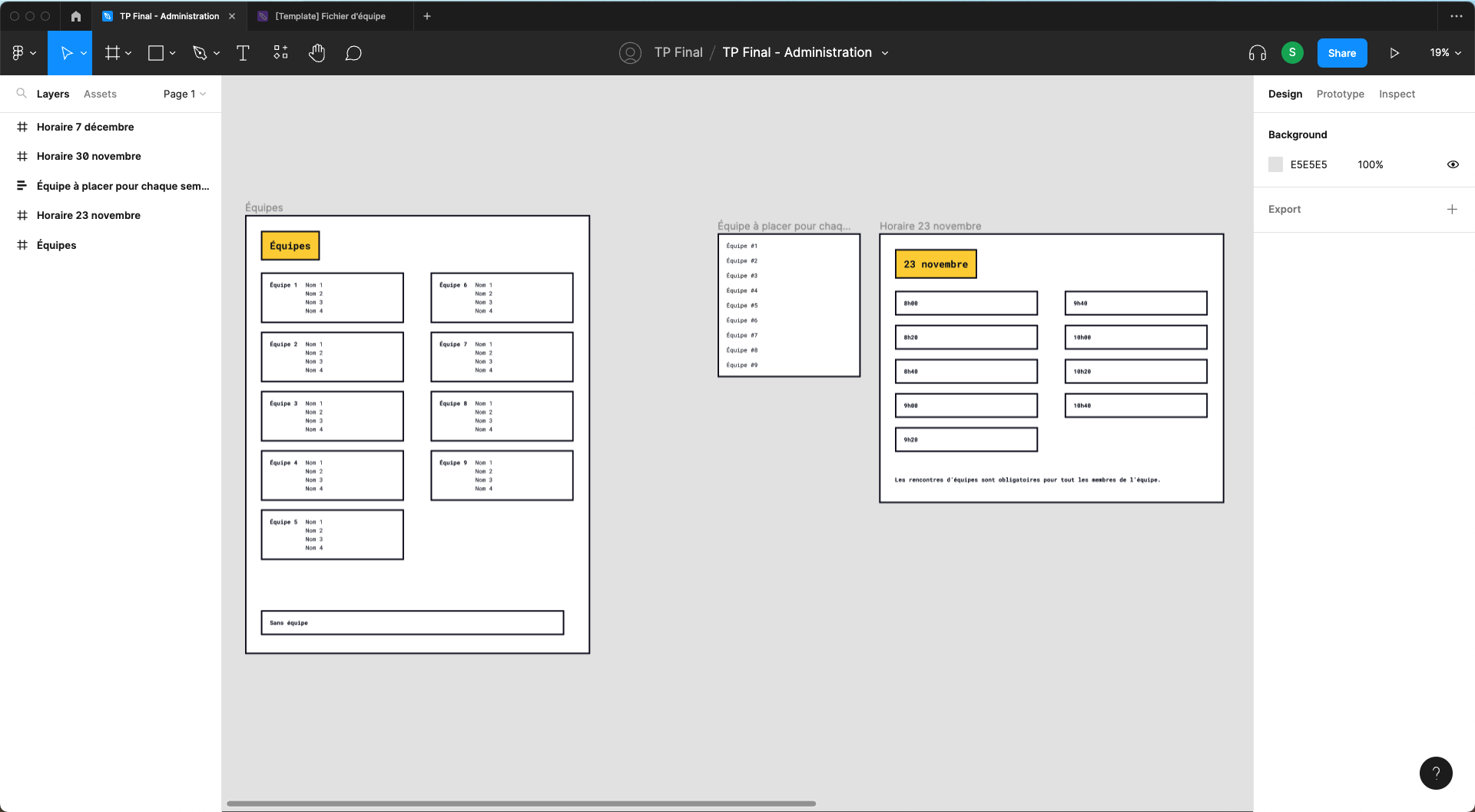Switch to the Assets tab

[x=100, y=94]
